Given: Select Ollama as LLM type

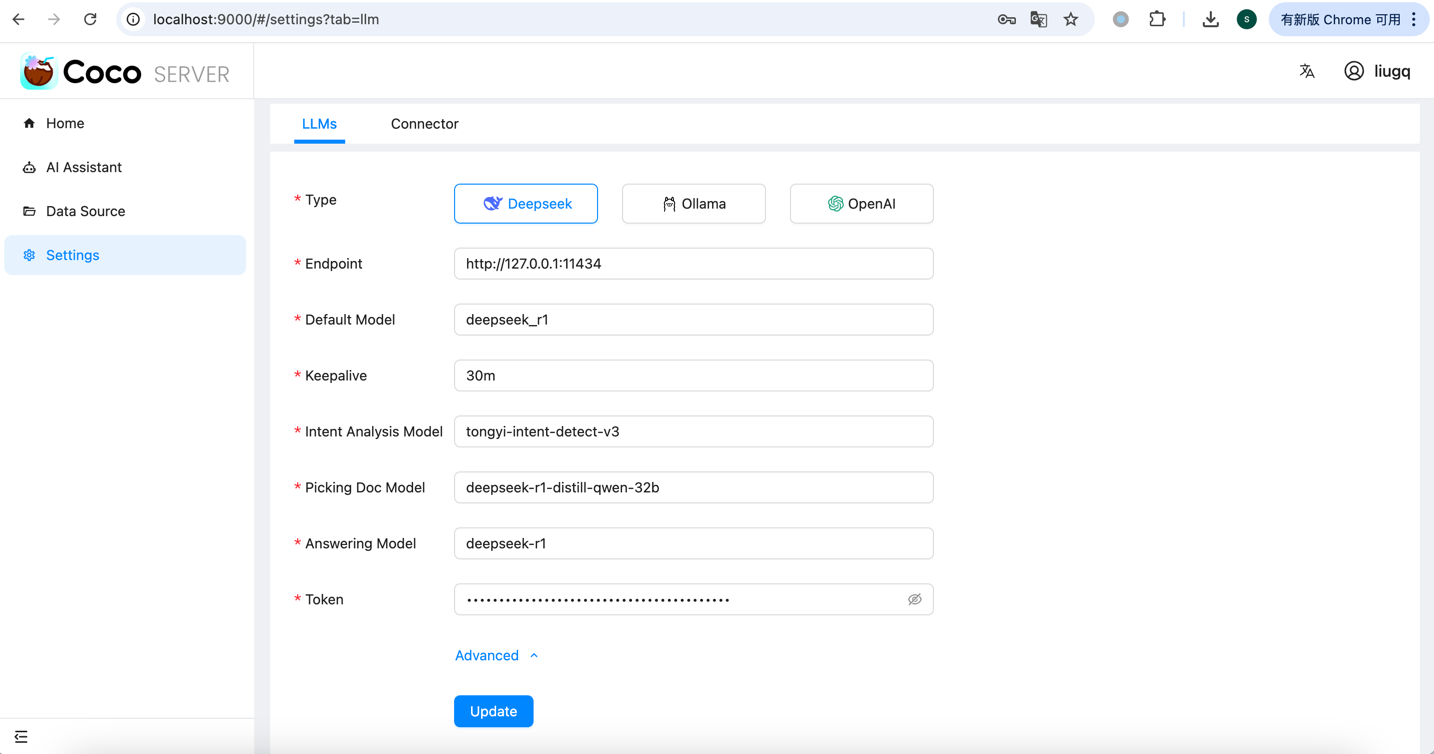Looking at the screenshot, I should tap(694, 204).
